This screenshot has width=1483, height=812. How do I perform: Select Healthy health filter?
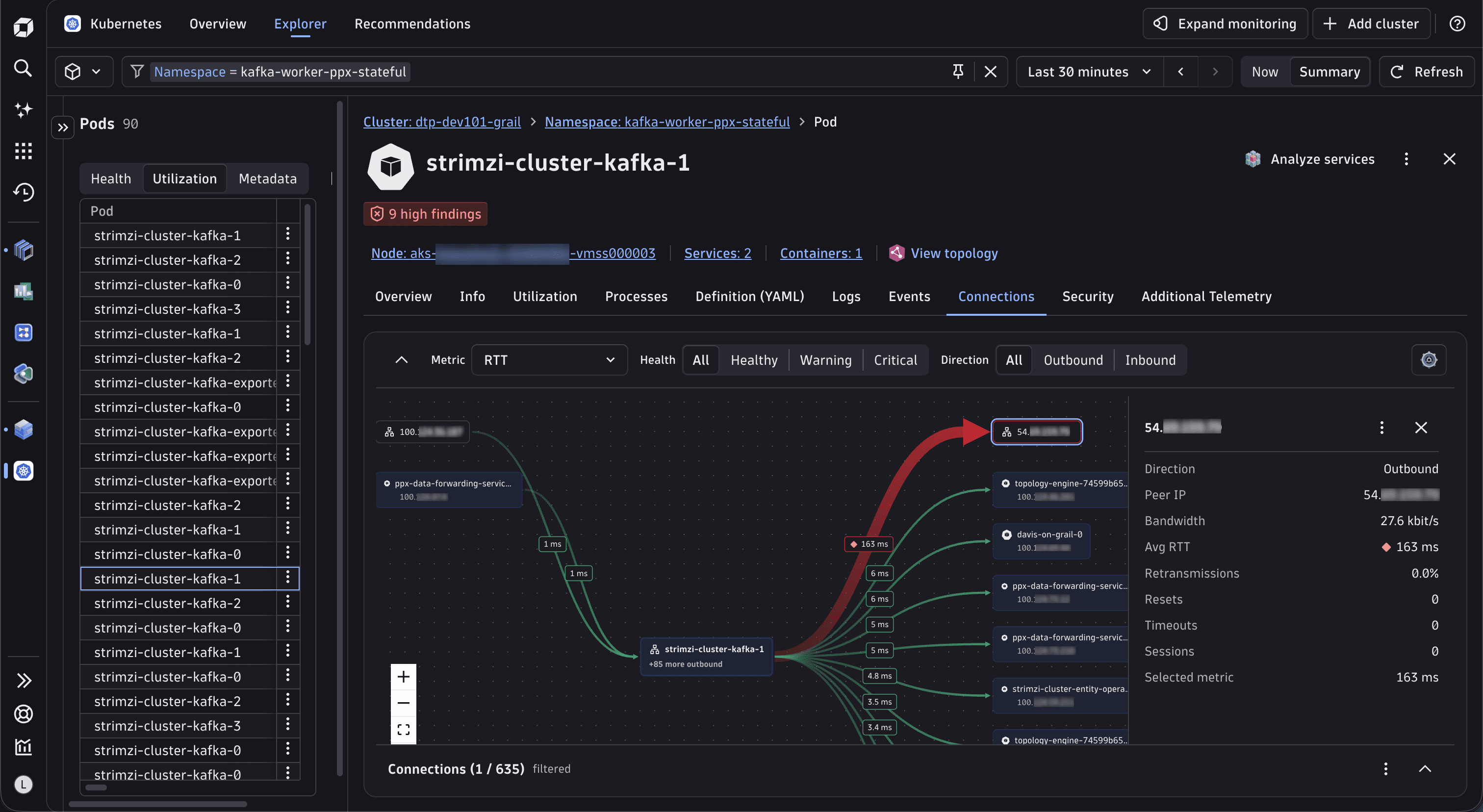pyautogui.click(x=754, y=360)
